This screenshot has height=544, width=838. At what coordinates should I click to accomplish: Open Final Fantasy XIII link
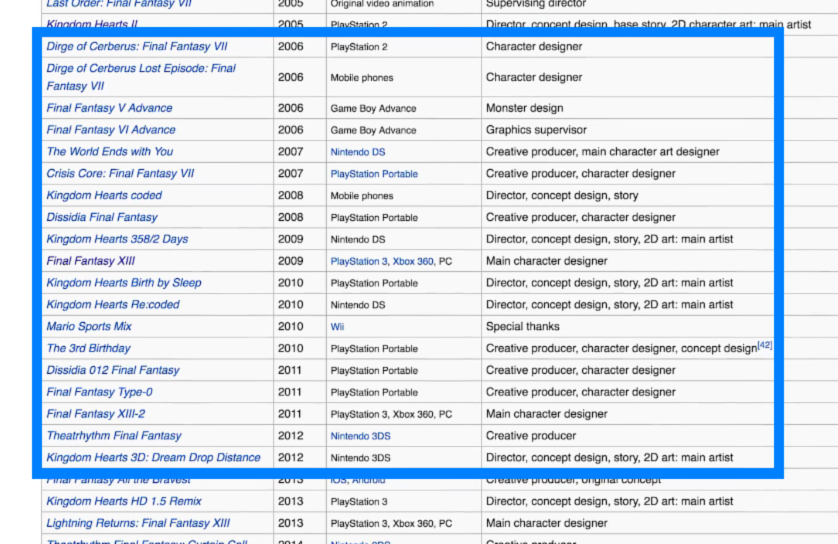point(90,261)
